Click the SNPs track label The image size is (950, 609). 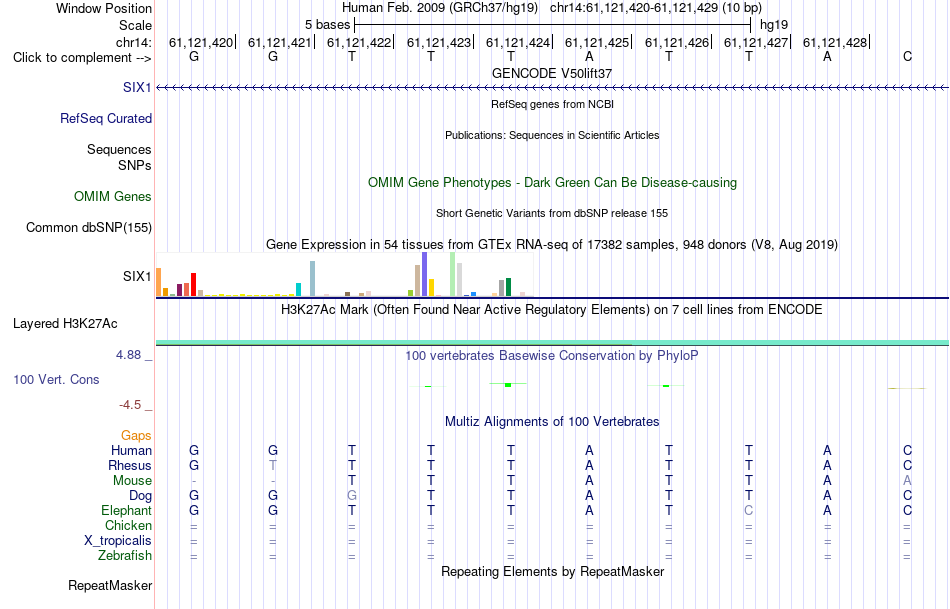(135, 165)
